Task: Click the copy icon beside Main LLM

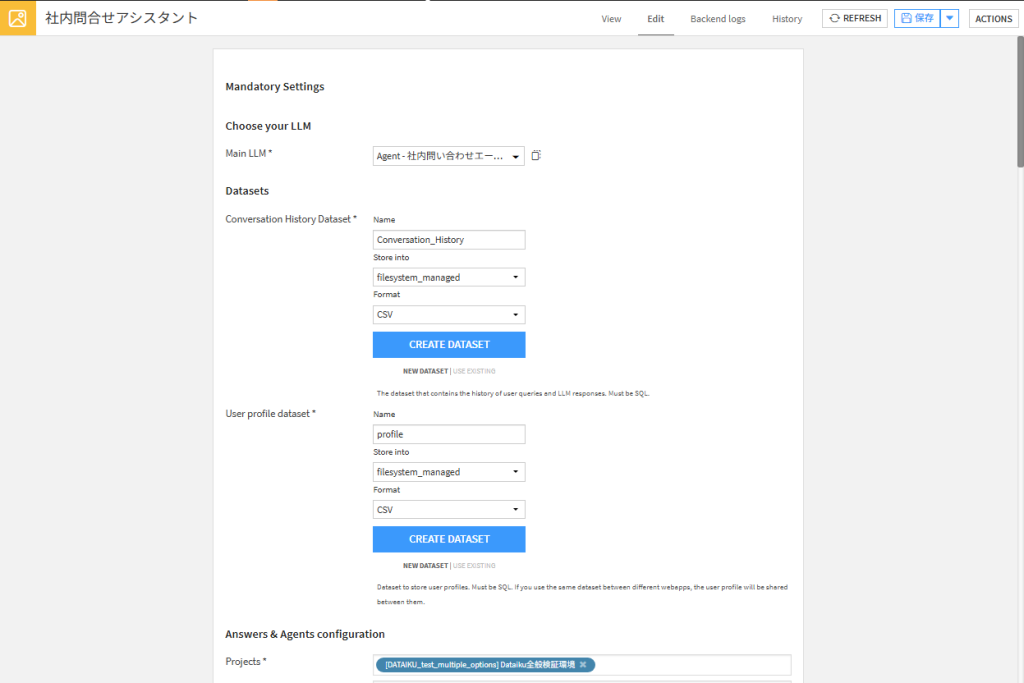Action: [x=536, y=155]
